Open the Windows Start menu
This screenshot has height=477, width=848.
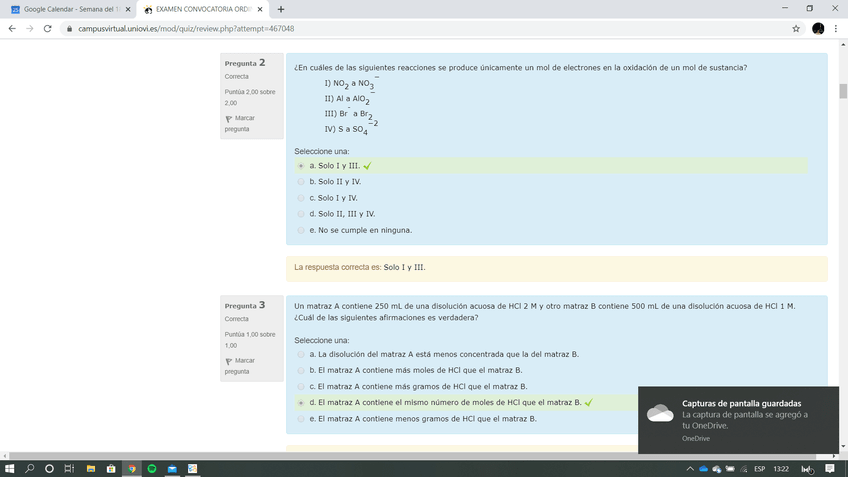tap(9, 468)
